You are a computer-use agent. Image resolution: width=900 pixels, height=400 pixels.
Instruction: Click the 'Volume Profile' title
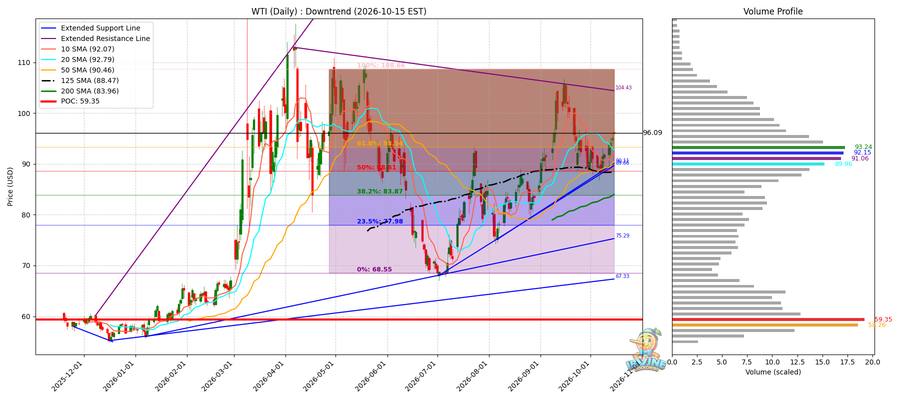pyautogui.click(x=773, y=11)
